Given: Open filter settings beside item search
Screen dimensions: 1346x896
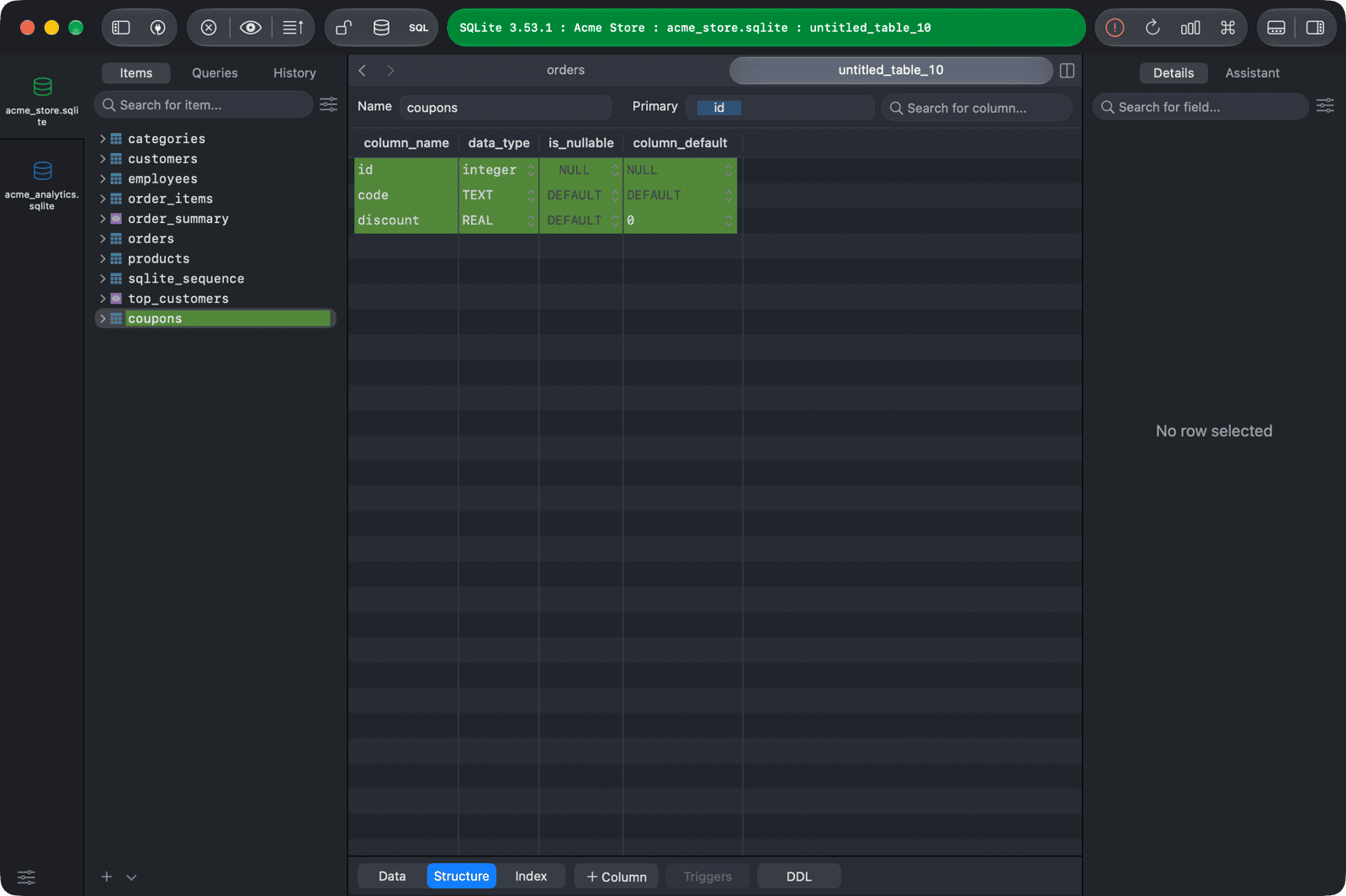Looking at the screenshot, I should click(328, 104).
